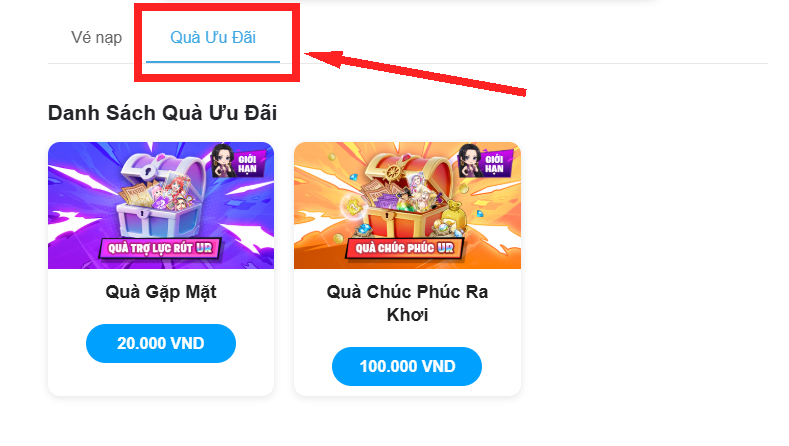Click the Quà Chúc Phúc Ra Khơi title
This screenshot has height=446, width=789.
pos(408,303)
